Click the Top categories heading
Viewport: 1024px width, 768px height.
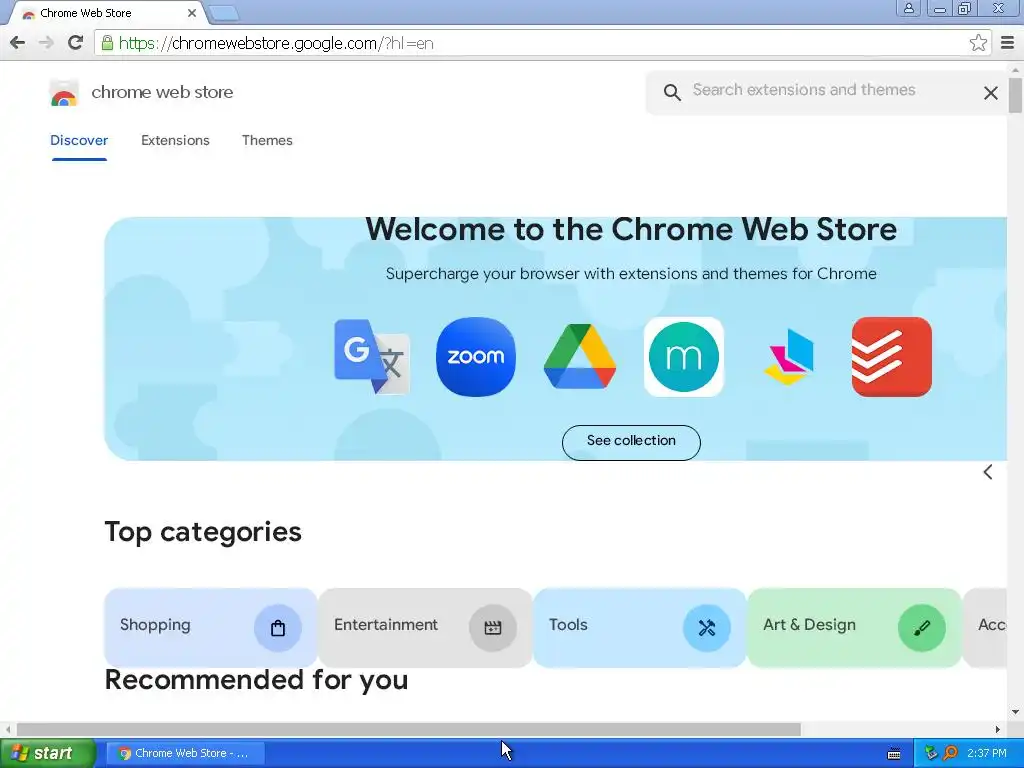click(203, 532)
